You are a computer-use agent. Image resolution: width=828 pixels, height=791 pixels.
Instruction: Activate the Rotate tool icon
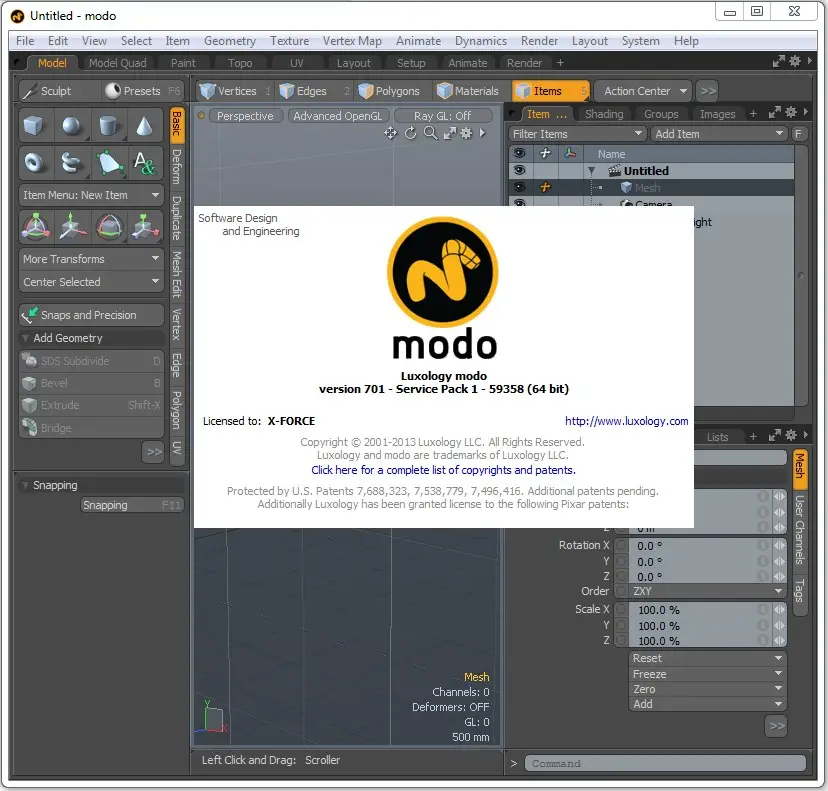[x=108, y=227]
